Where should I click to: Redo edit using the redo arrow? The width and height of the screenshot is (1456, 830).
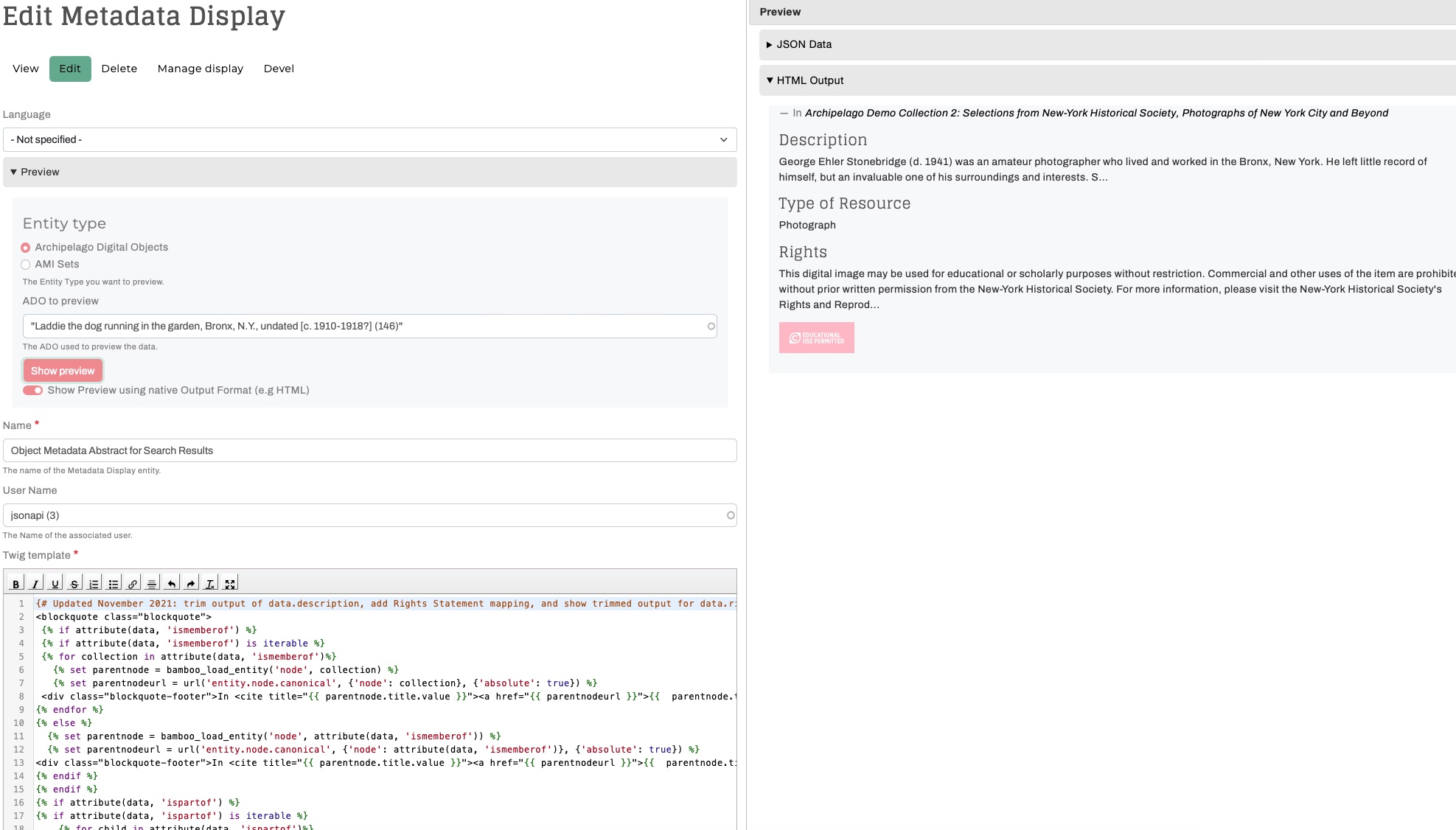pos(191,583)
